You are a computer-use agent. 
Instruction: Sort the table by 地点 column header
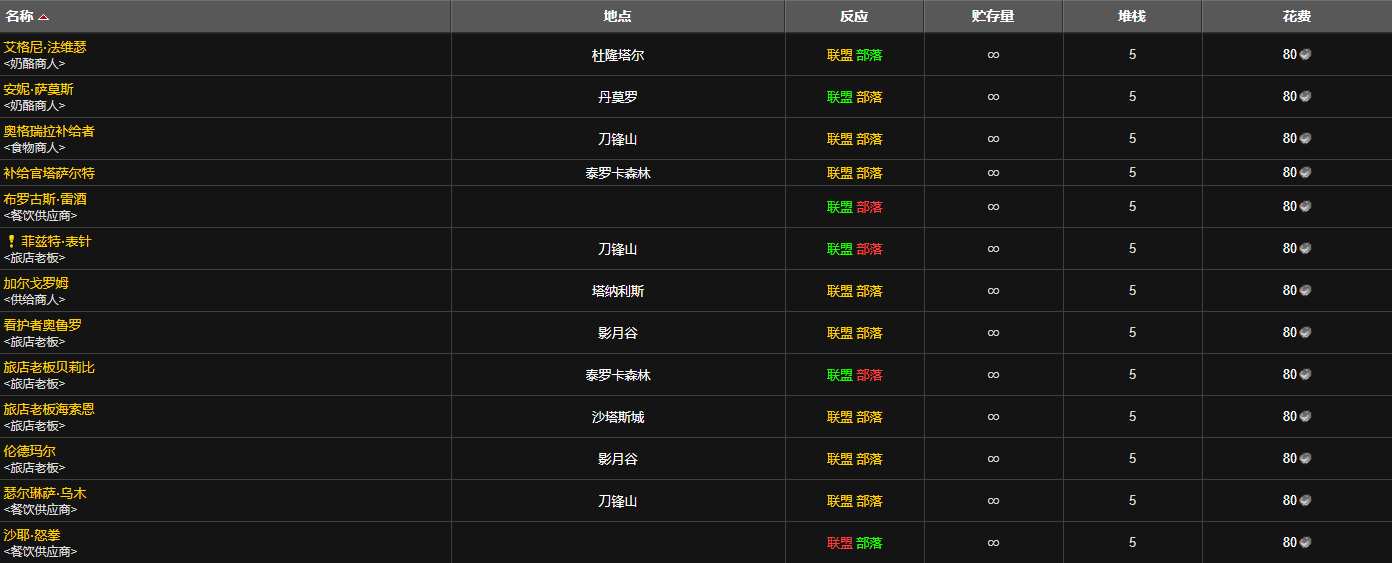tap(618, 16)
